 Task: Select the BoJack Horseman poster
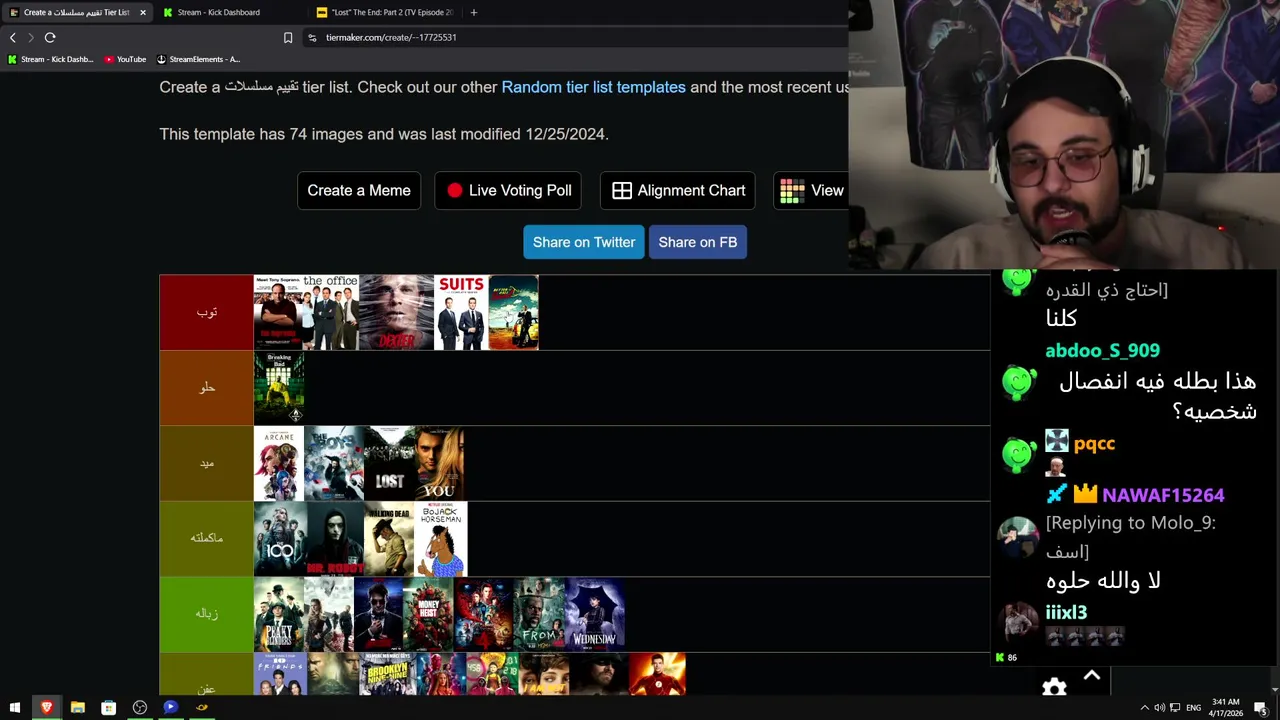coord(441,539)
